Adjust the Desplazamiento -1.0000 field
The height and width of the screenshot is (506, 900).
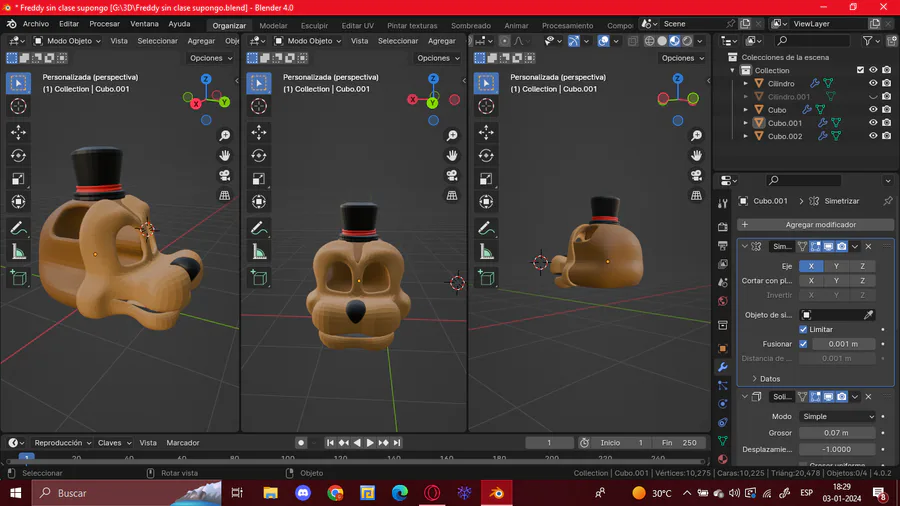point(837,449)
